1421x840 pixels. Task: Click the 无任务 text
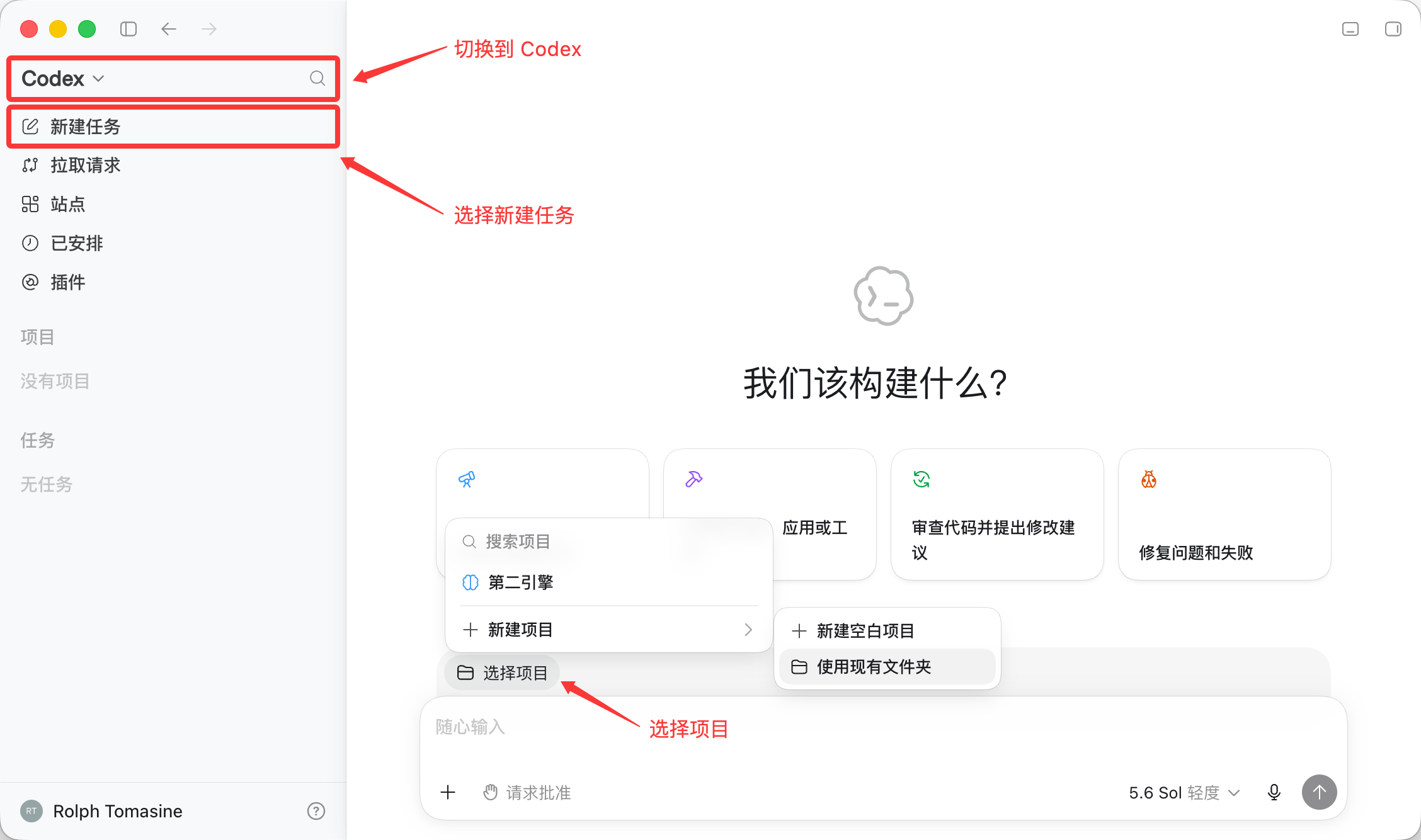click(x=46, y=484)
